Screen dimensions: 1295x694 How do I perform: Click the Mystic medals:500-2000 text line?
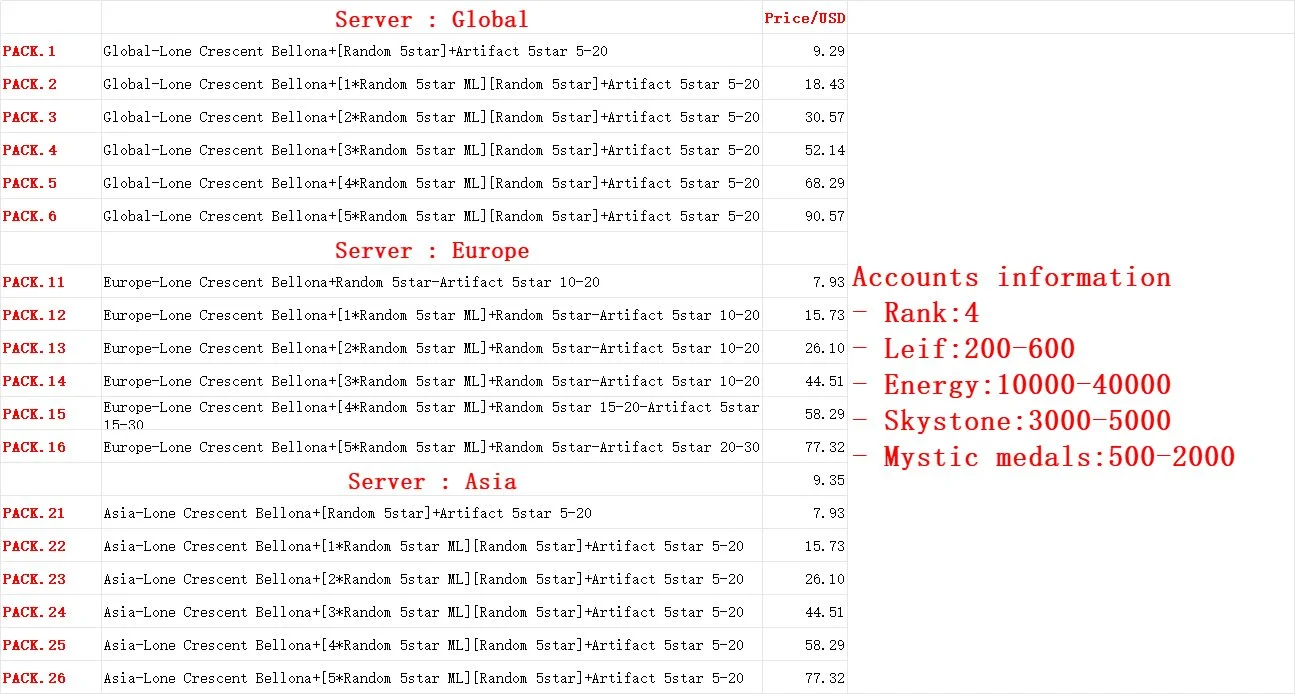click(1044, 457)
